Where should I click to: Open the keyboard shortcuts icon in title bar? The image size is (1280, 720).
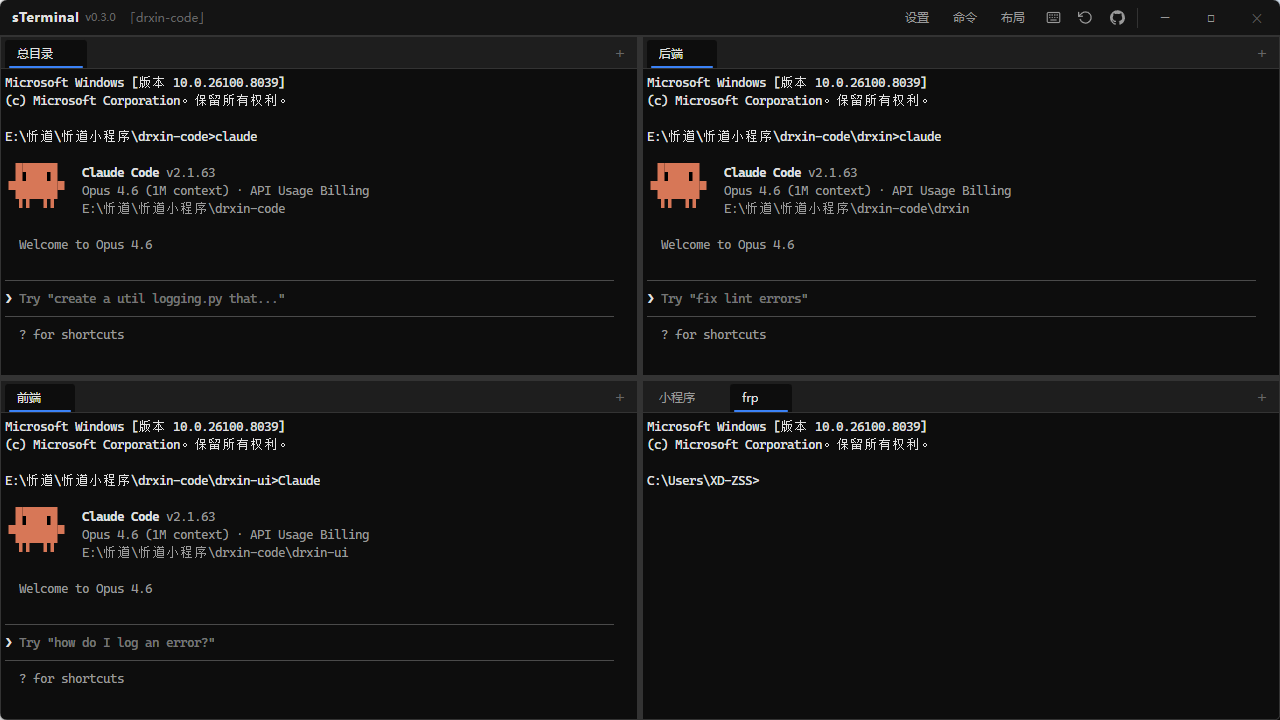click(1053, 18)
